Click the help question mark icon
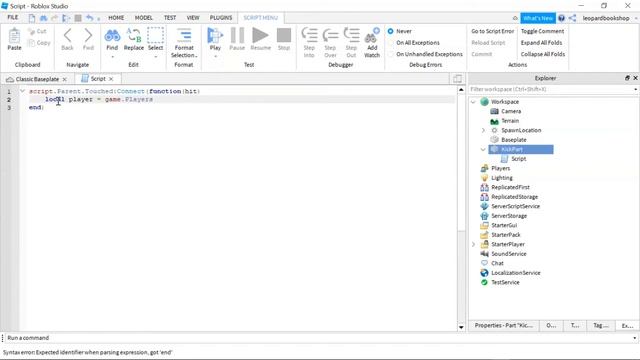The width and height of the screenshot is (640, 360). 562,18
